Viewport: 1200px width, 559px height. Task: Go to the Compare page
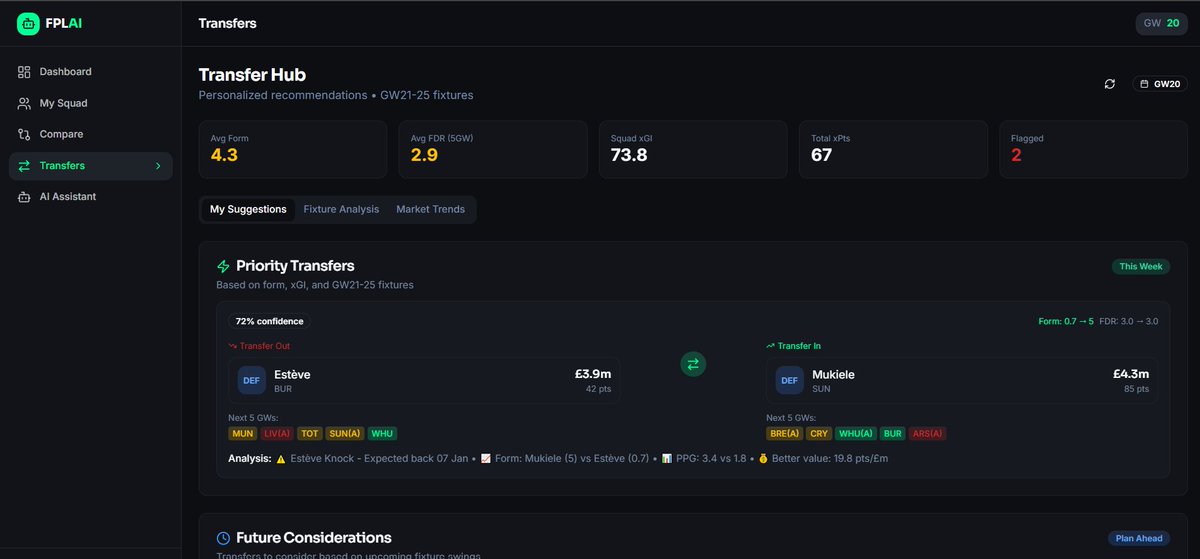tap(90, 134)
